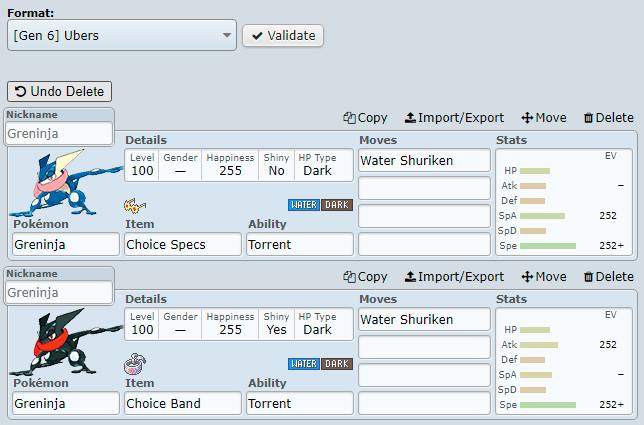Click the Water type badge of shiny Greninja
This screenshot has height=425, width=644.
304,364
